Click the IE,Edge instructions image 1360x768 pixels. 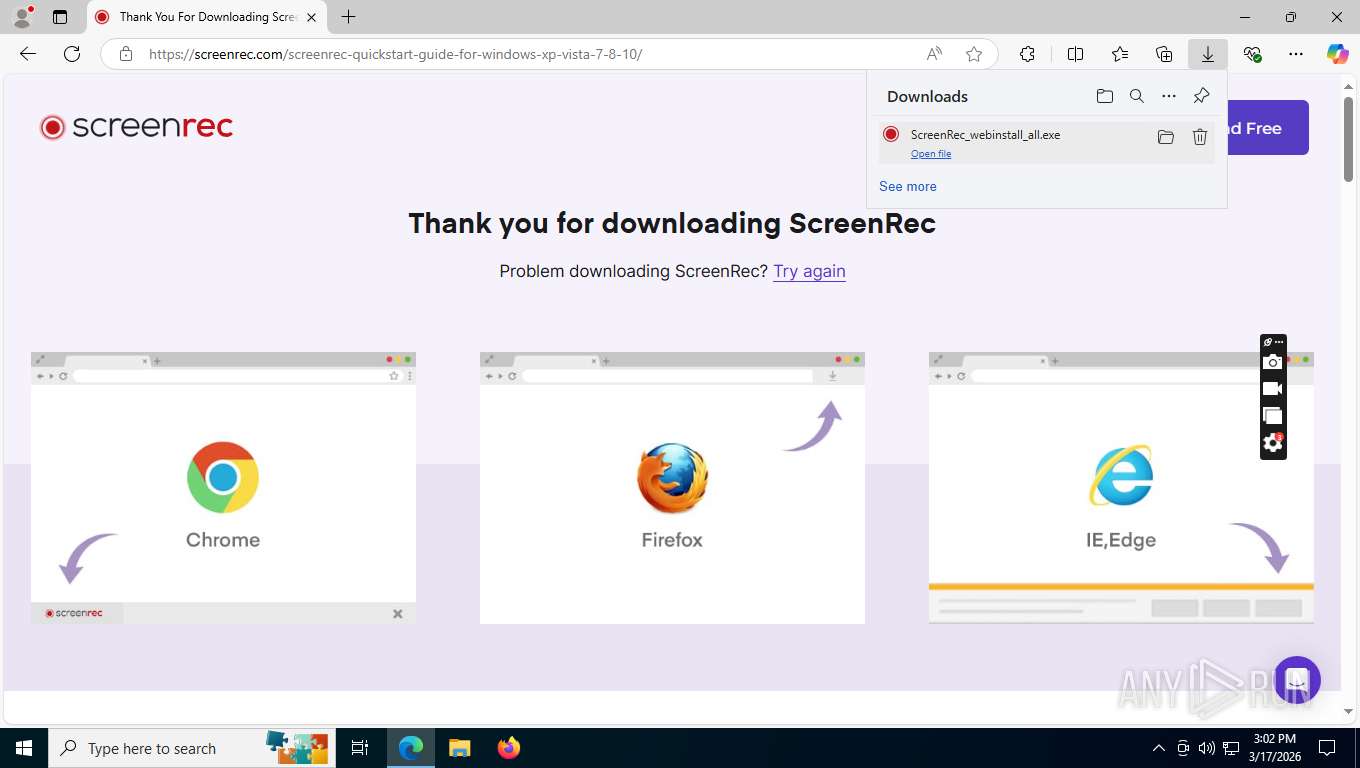(x=1121, y=488)
